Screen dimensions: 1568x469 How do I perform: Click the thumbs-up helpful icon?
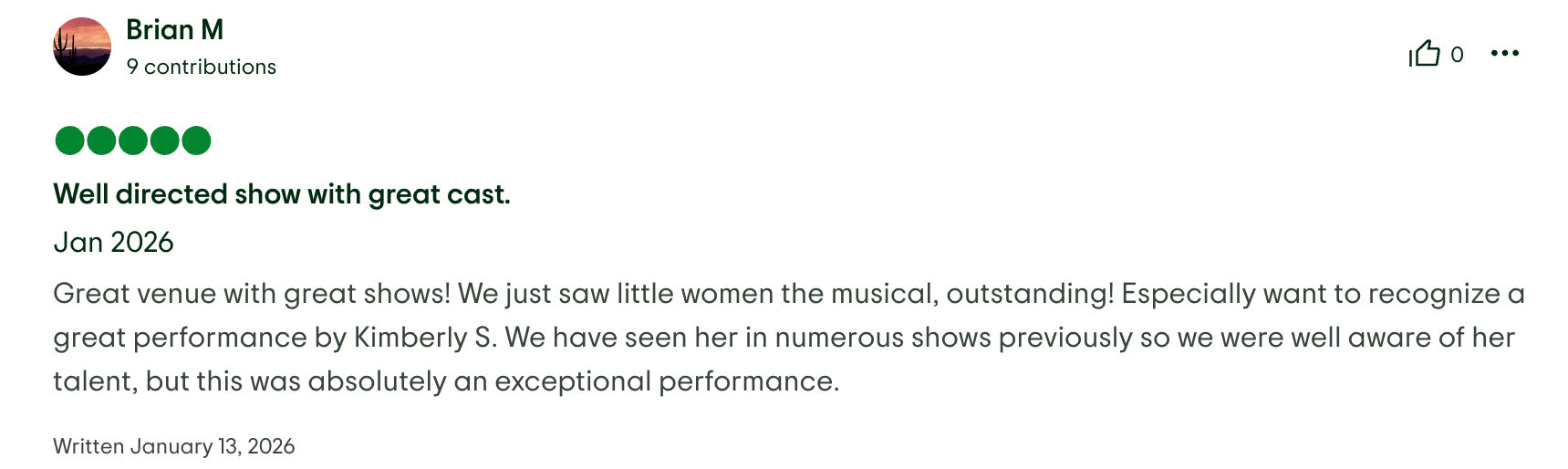(1424, 54)
